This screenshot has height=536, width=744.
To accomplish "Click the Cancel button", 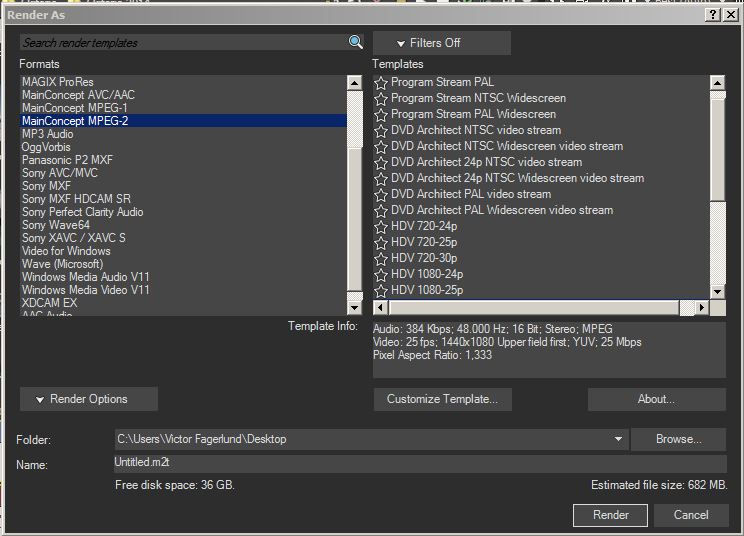I will [x=691, y=515].
